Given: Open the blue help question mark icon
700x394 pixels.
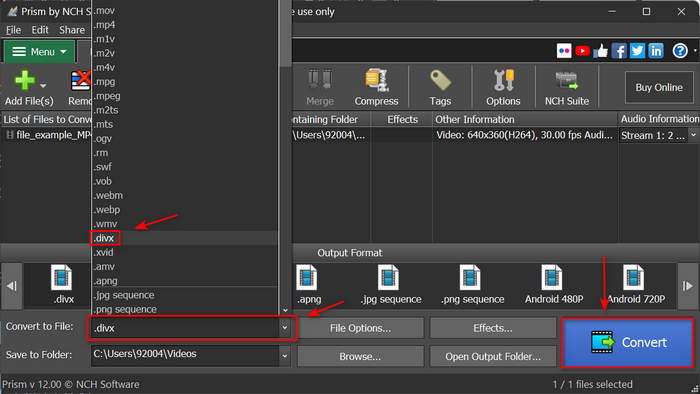Looking at the screenshot, I should [x=680, y=51].
